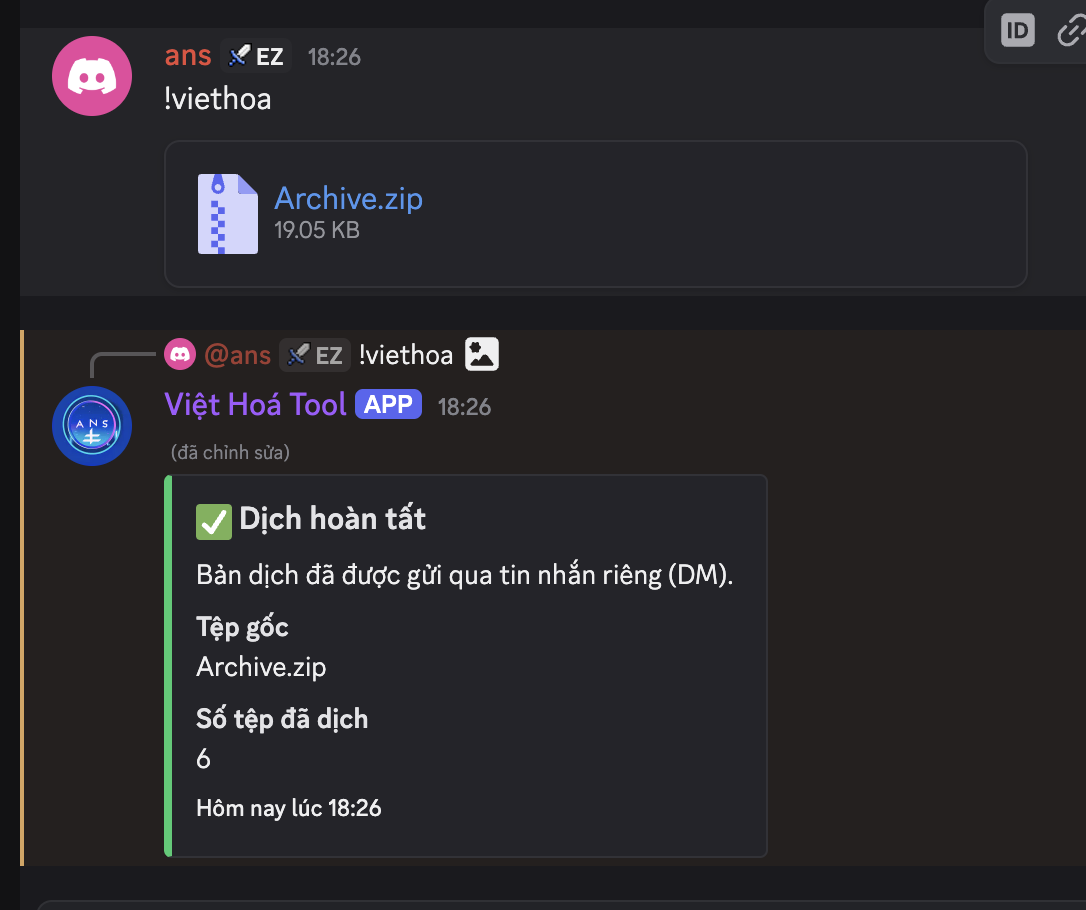Click the green checkmark emoji in embed title
This screenshot has width=1086, height=910.
point(213,520)
